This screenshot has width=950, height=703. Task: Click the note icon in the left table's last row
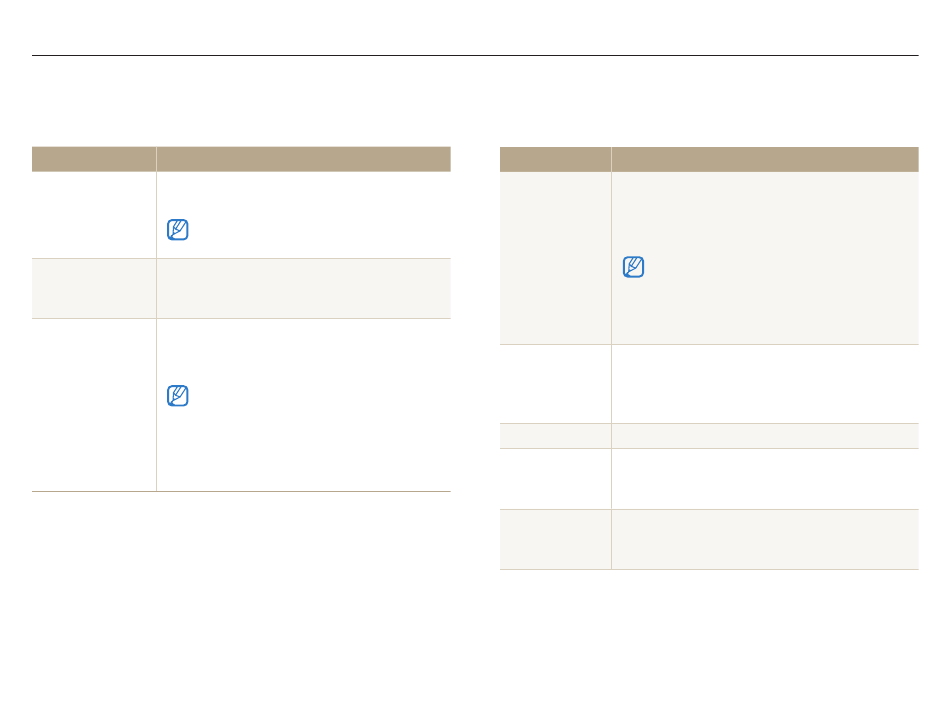pyautogui.click(x=178, y=396)
